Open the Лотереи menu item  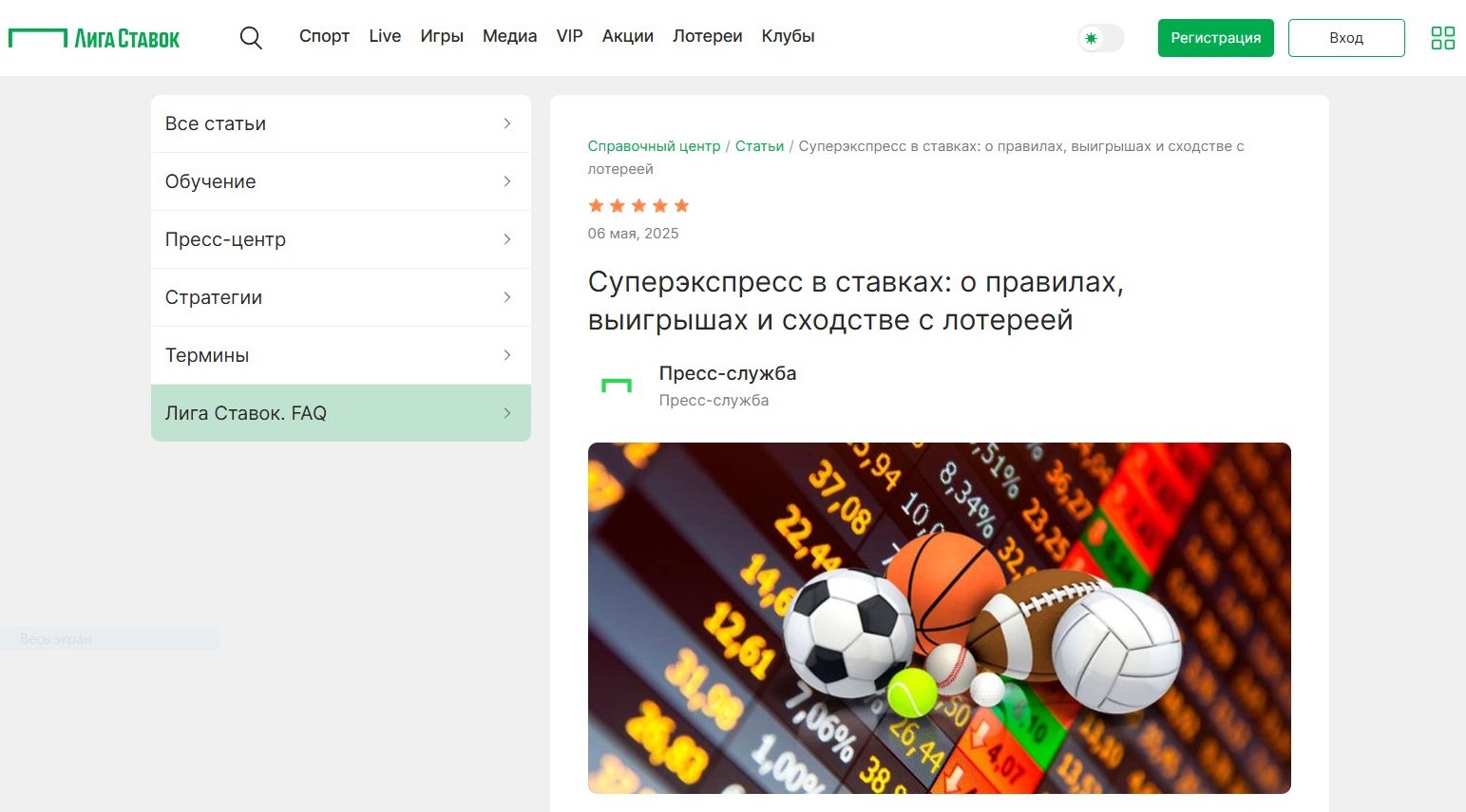pos(708,36)
